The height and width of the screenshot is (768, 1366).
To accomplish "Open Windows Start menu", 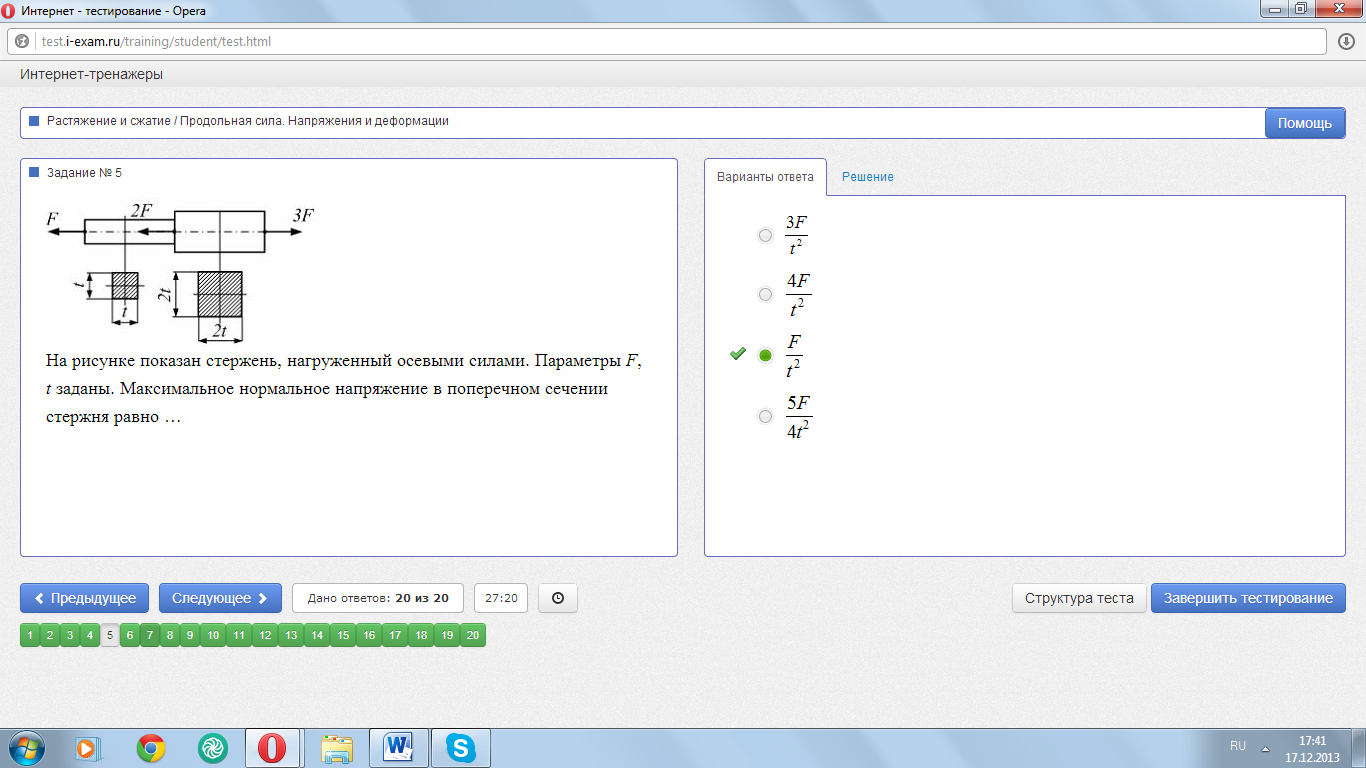I will (x=25, y=747).
